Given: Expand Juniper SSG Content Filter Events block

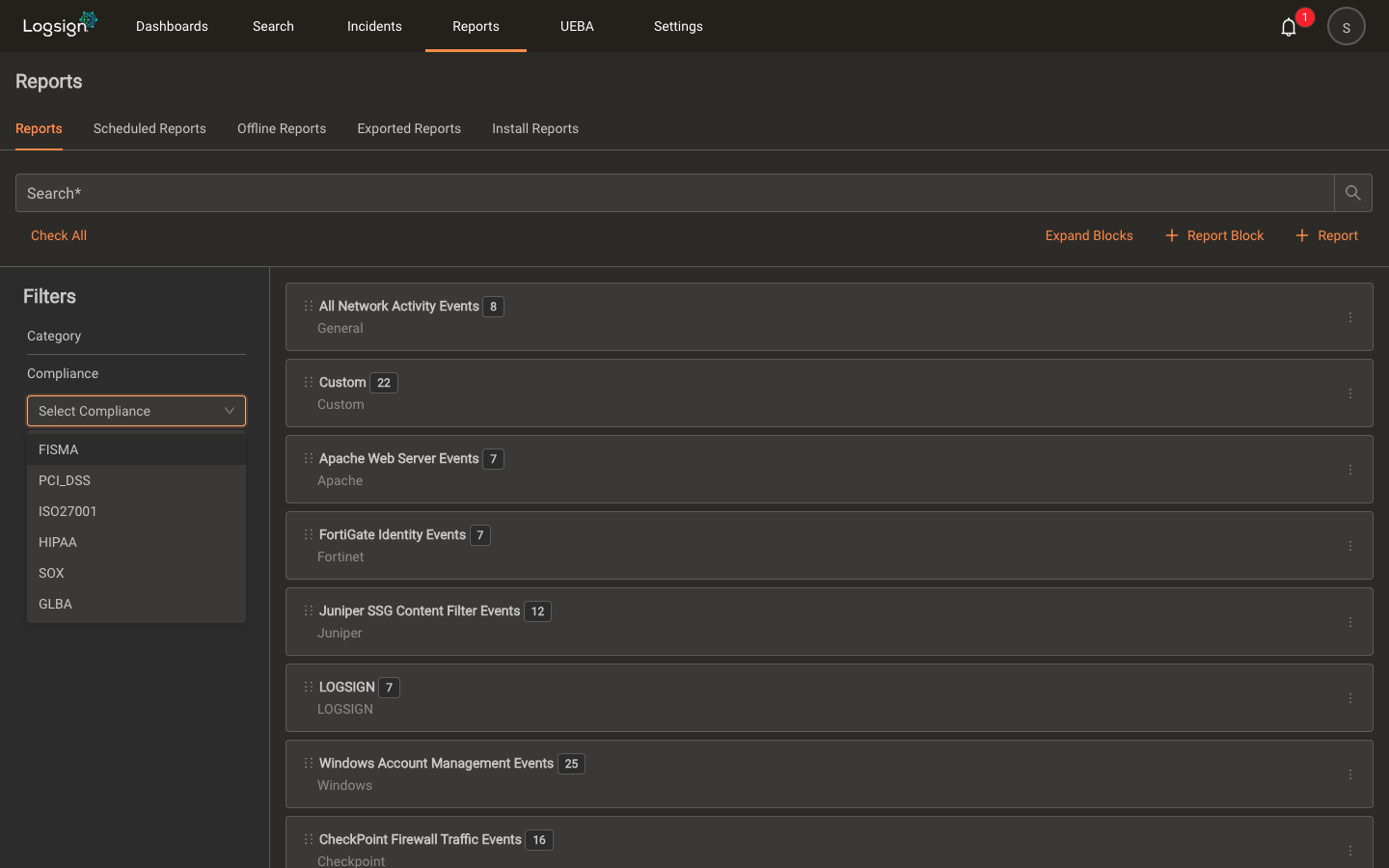Looking at the screenshot, I should [x=829, y=621].
